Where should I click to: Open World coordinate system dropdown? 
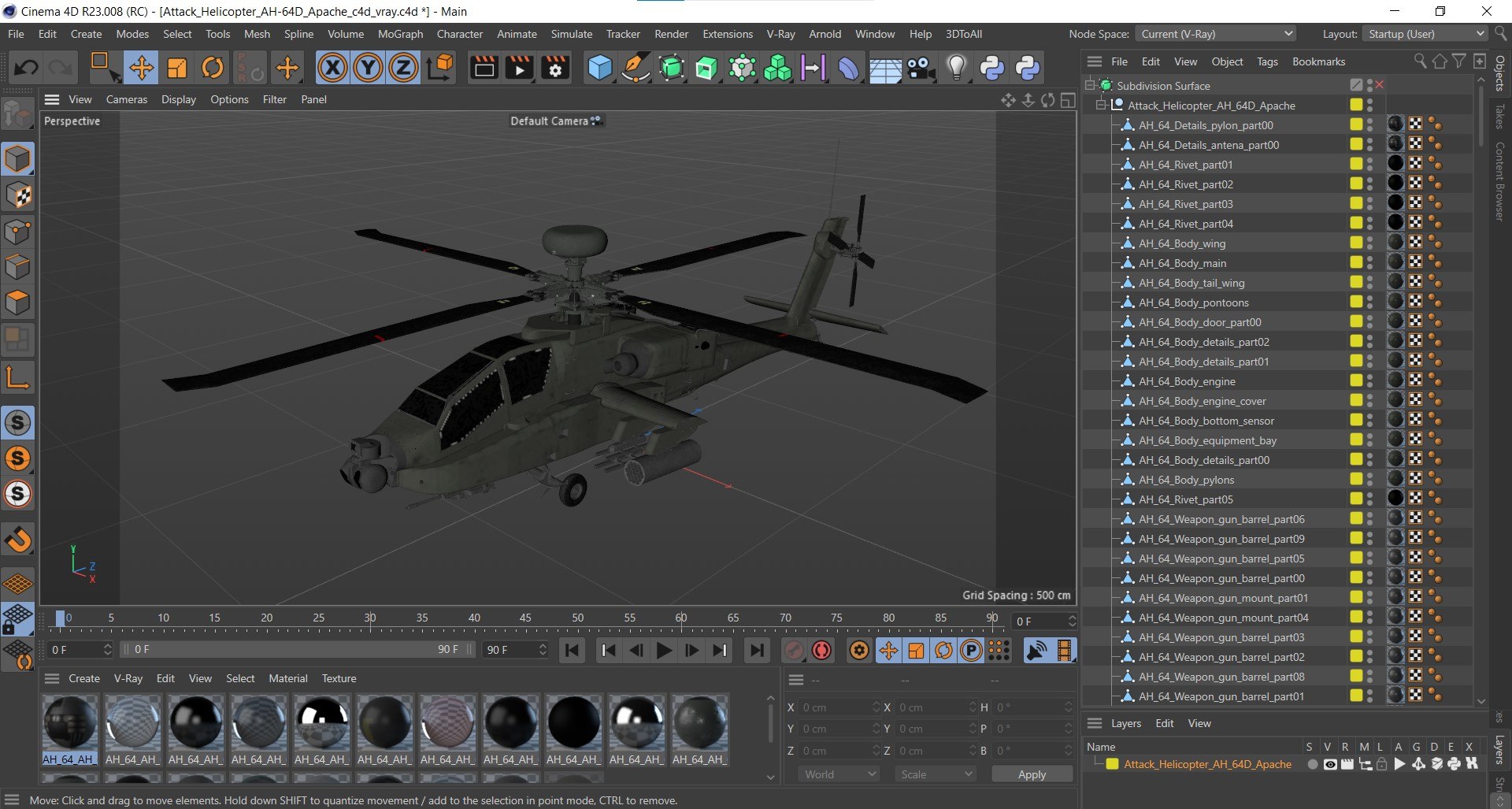click(839, 774)
